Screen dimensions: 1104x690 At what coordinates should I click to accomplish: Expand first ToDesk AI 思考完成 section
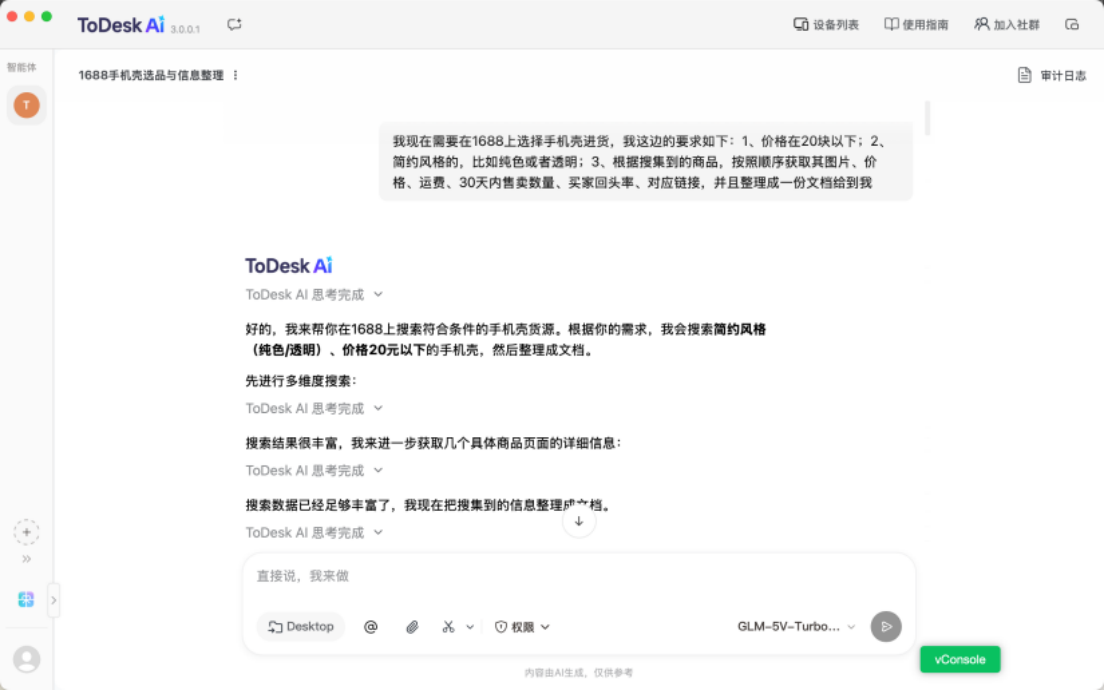tap(314, 294)
